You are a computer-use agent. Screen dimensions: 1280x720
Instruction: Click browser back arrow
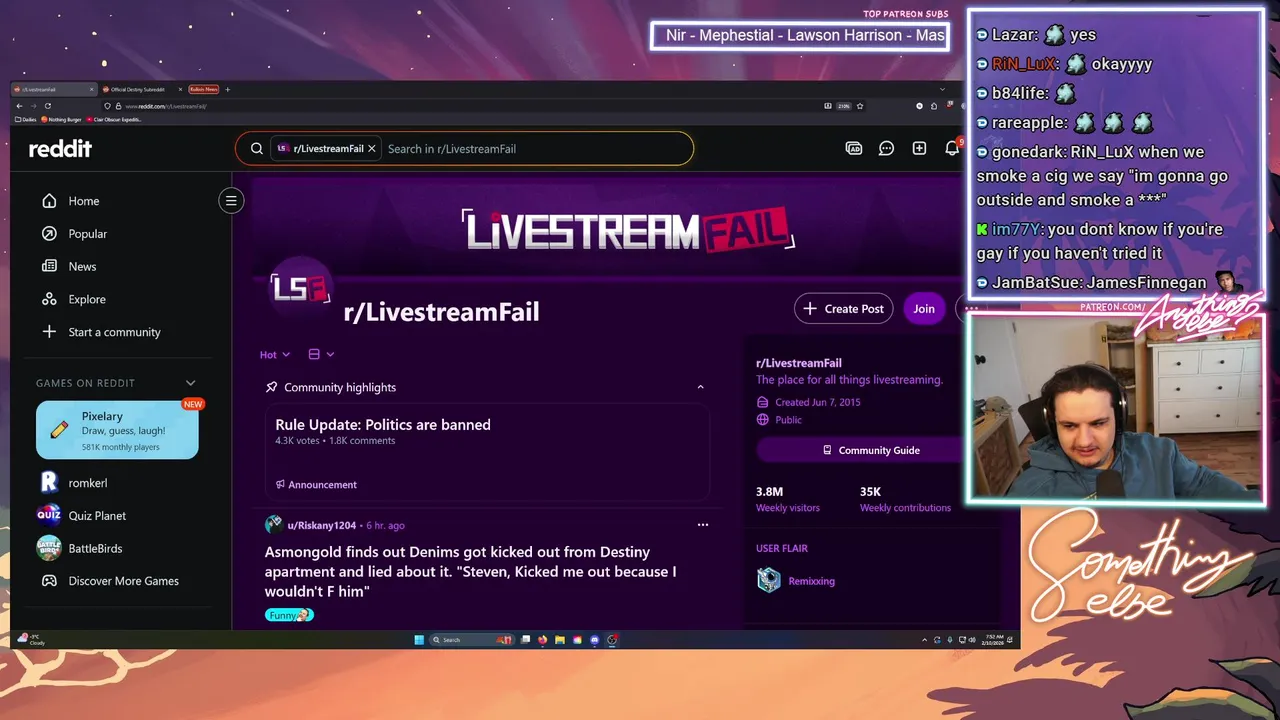click(19, 106)
